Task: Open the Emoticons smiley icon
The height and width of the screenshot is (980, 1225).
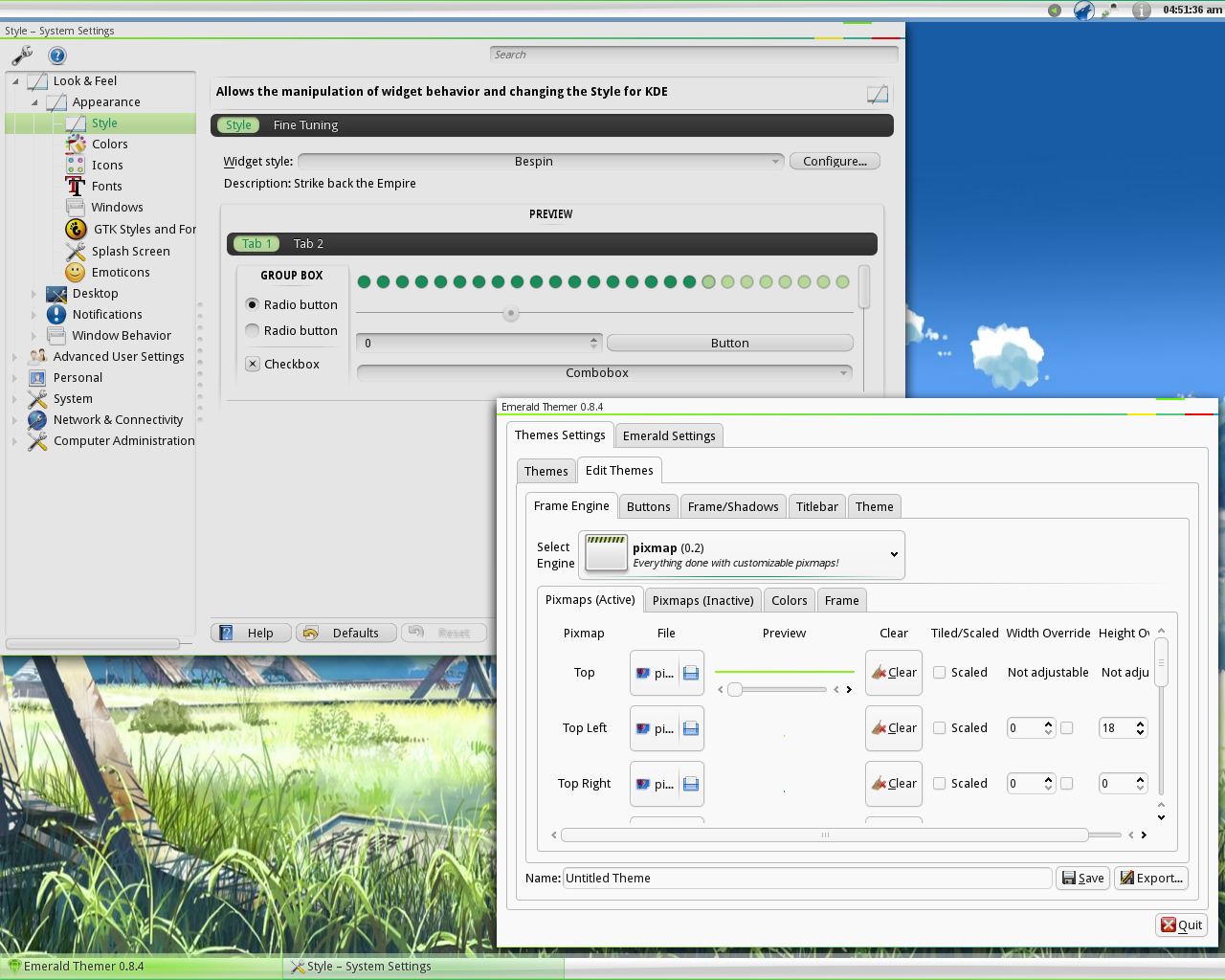Action: click(76, 272)
